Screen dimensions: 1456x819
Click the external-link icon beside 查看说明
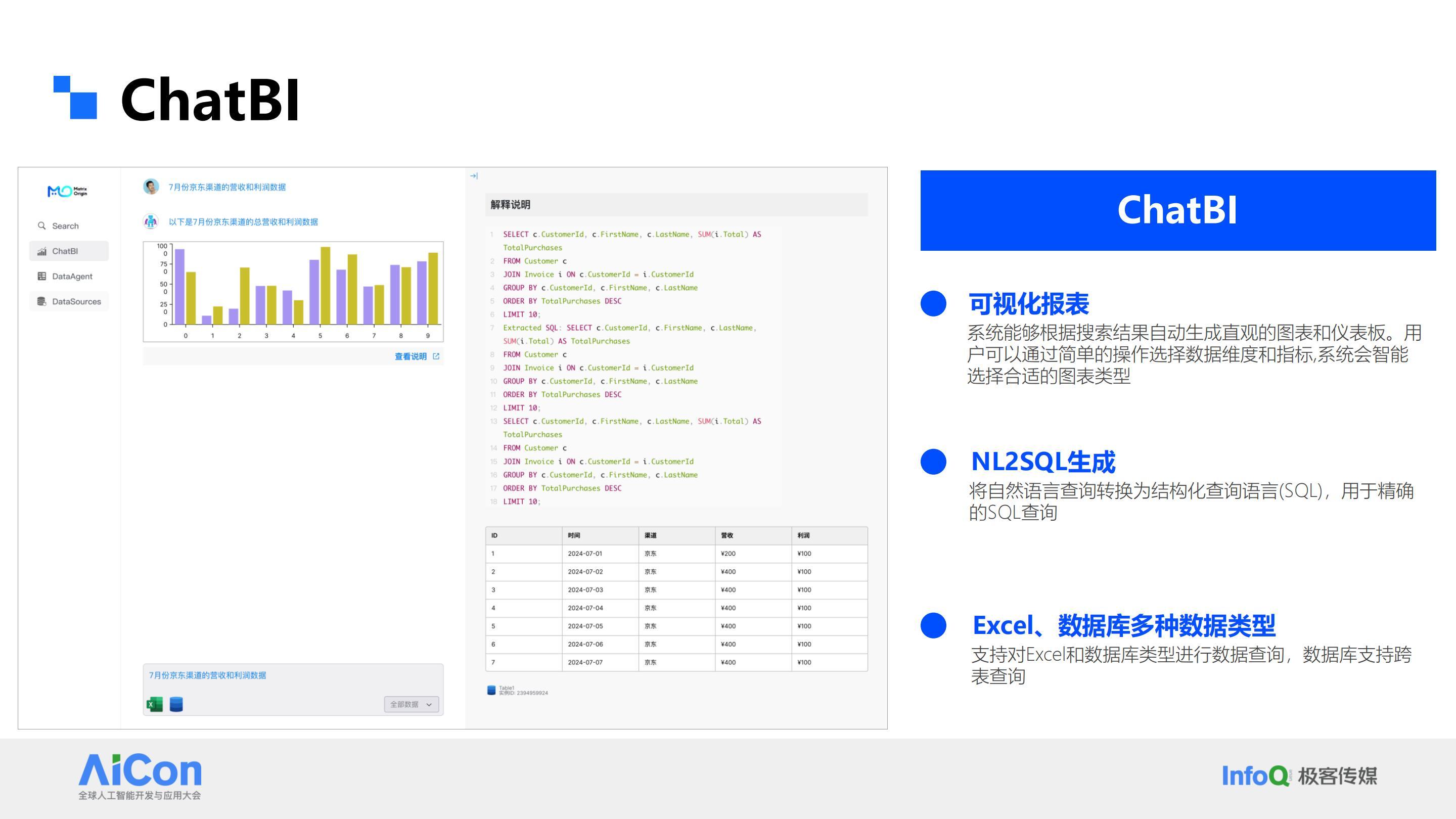[x=436, y=356]
